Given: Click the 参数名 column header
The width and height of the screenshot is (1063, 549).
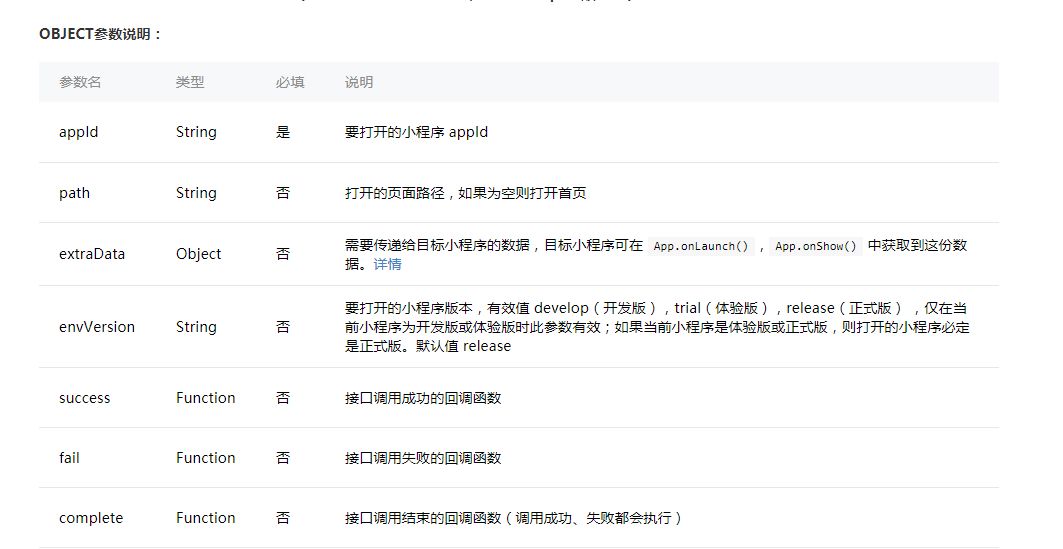Looking at the screenshot, I should point(80,82).
